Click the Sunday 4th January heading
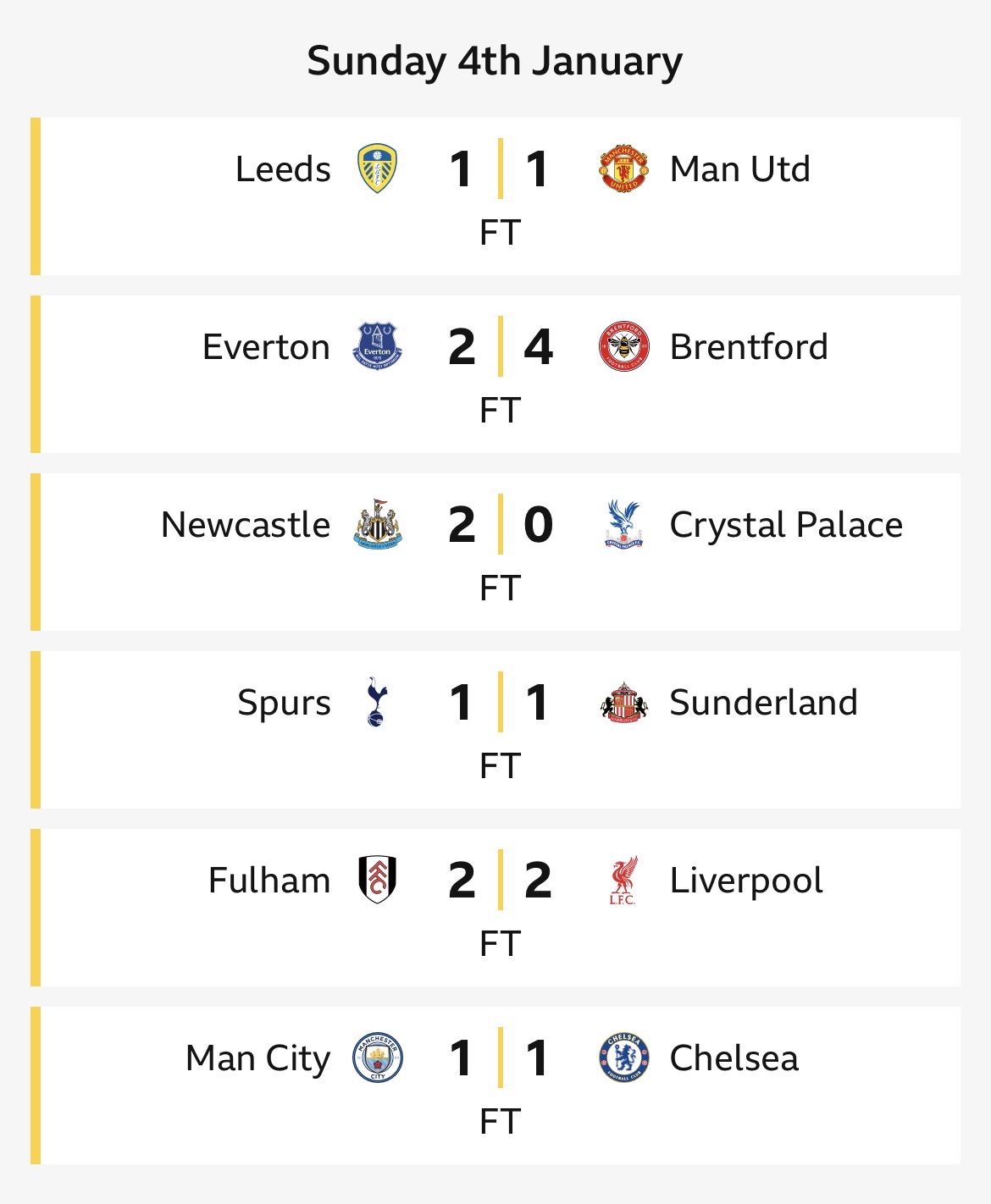 [x=495, y=61]
